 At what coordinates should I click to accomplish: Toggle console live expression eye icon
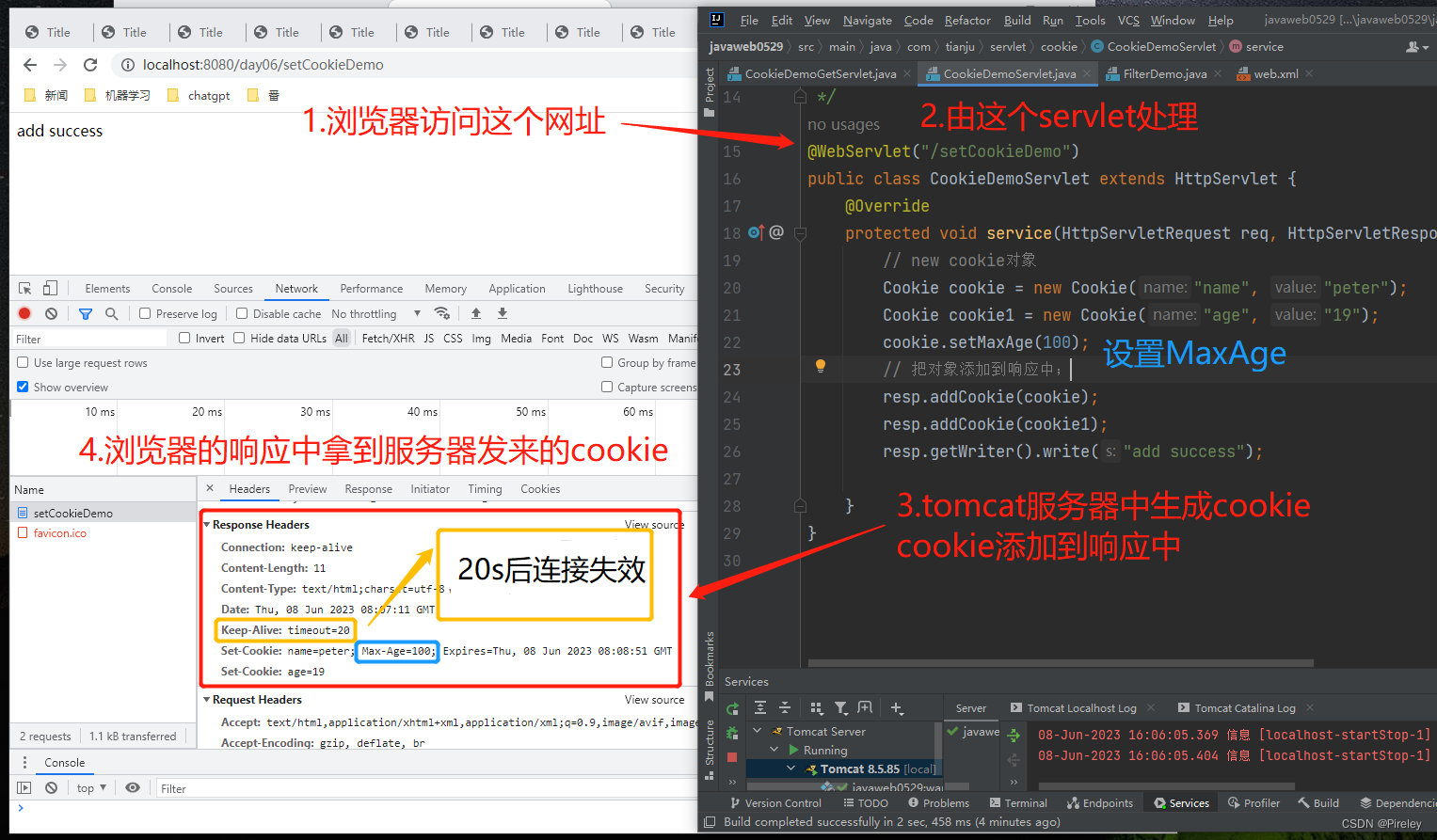[133, 787]
